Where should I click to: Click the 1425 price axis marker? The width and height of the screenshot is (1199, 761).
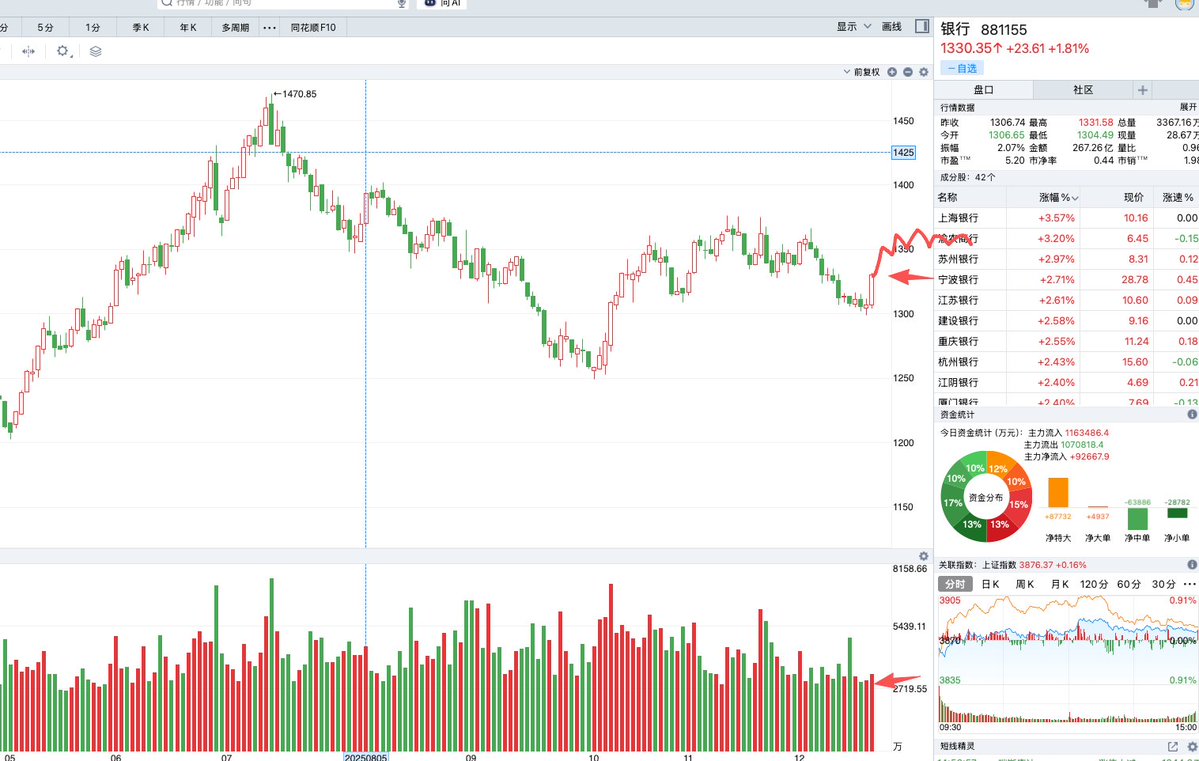click(x=903, y=152)
